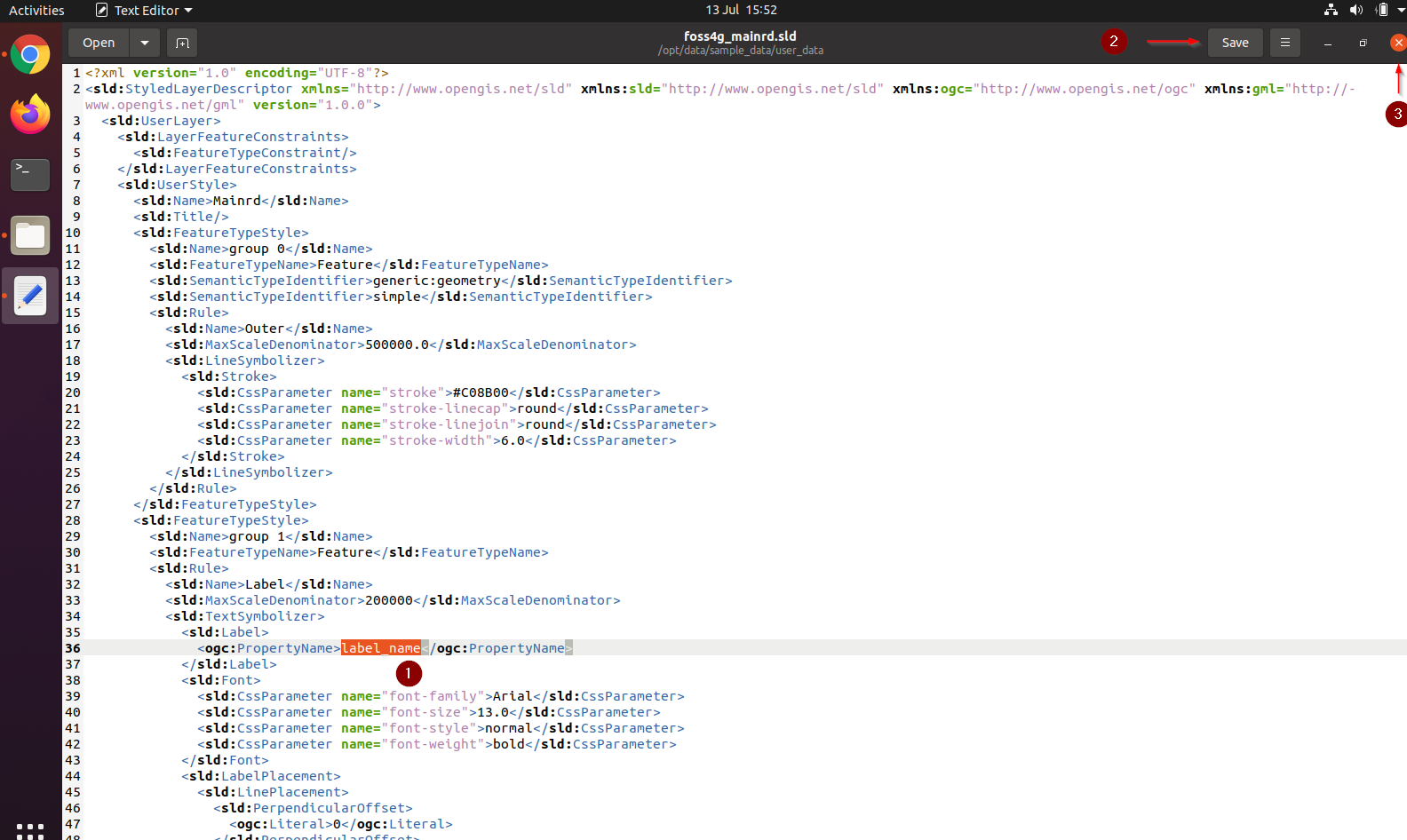Close the Text Editor window
The image size is (1407, 840).
click(1398, 43)
